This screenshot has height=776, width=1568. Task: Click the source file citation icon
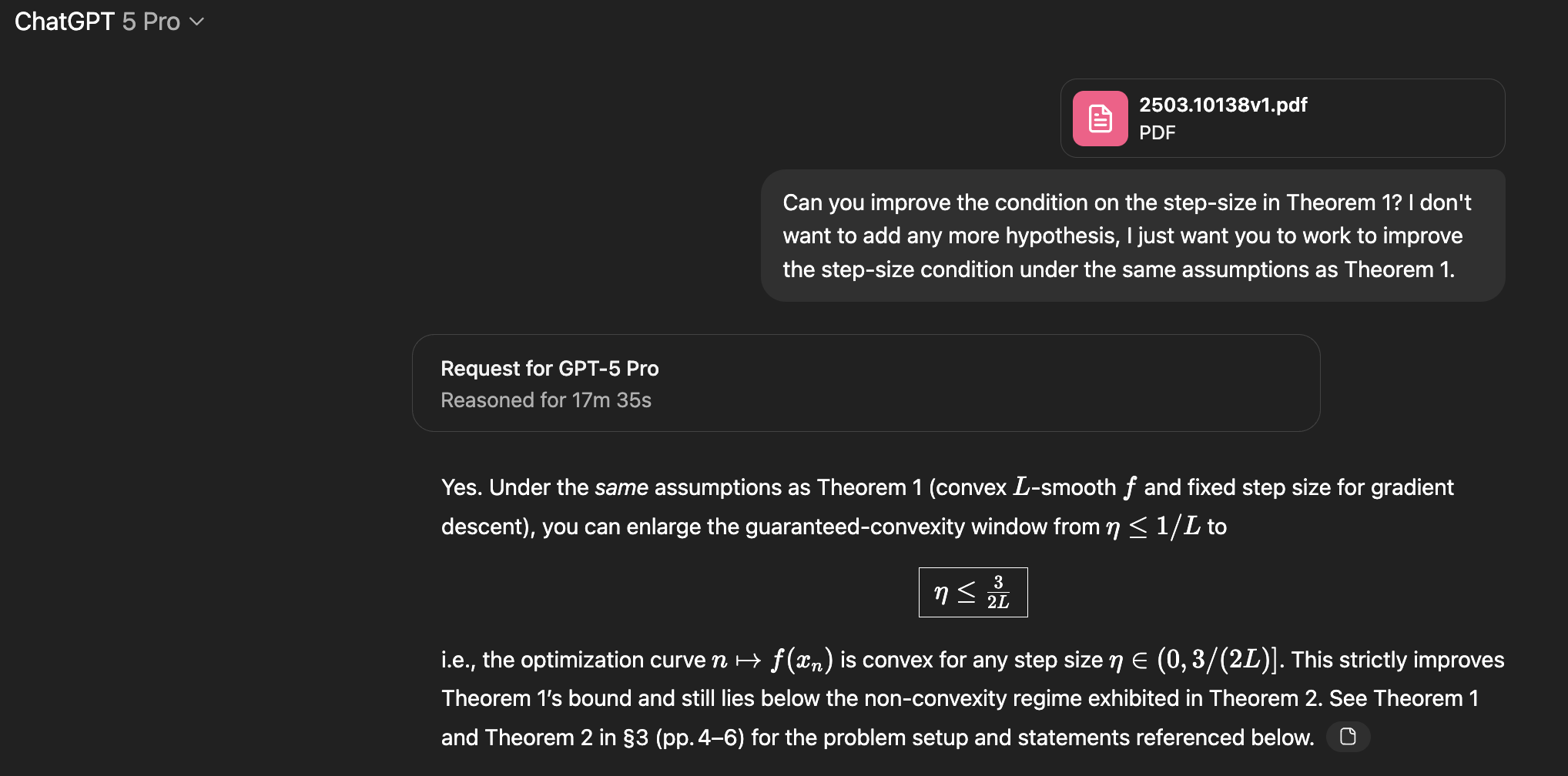1348,737
